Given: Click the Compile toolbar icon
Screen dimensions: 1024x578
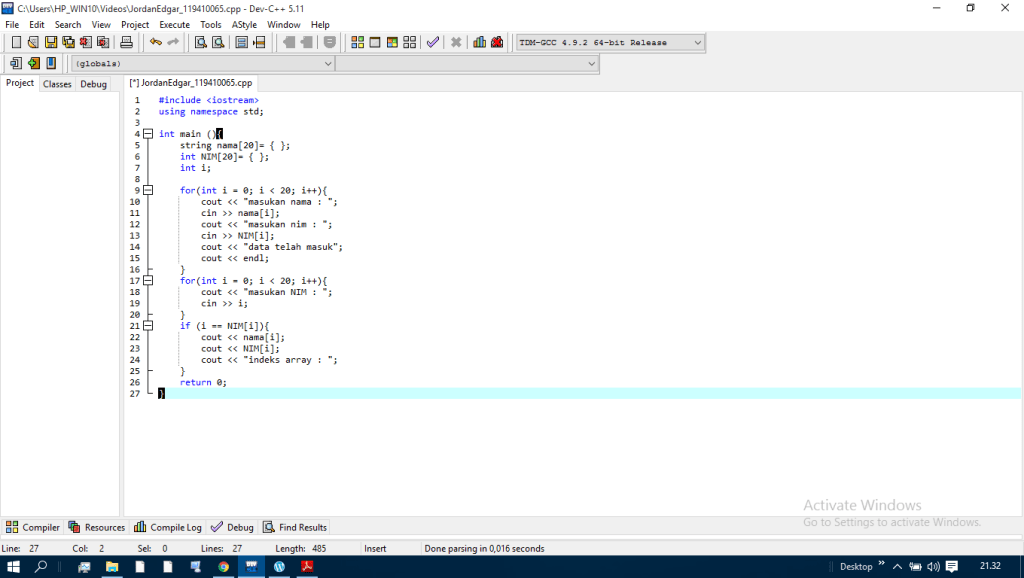Looking at the screenshot, I should pyautogui.click(x=357, y=42).
